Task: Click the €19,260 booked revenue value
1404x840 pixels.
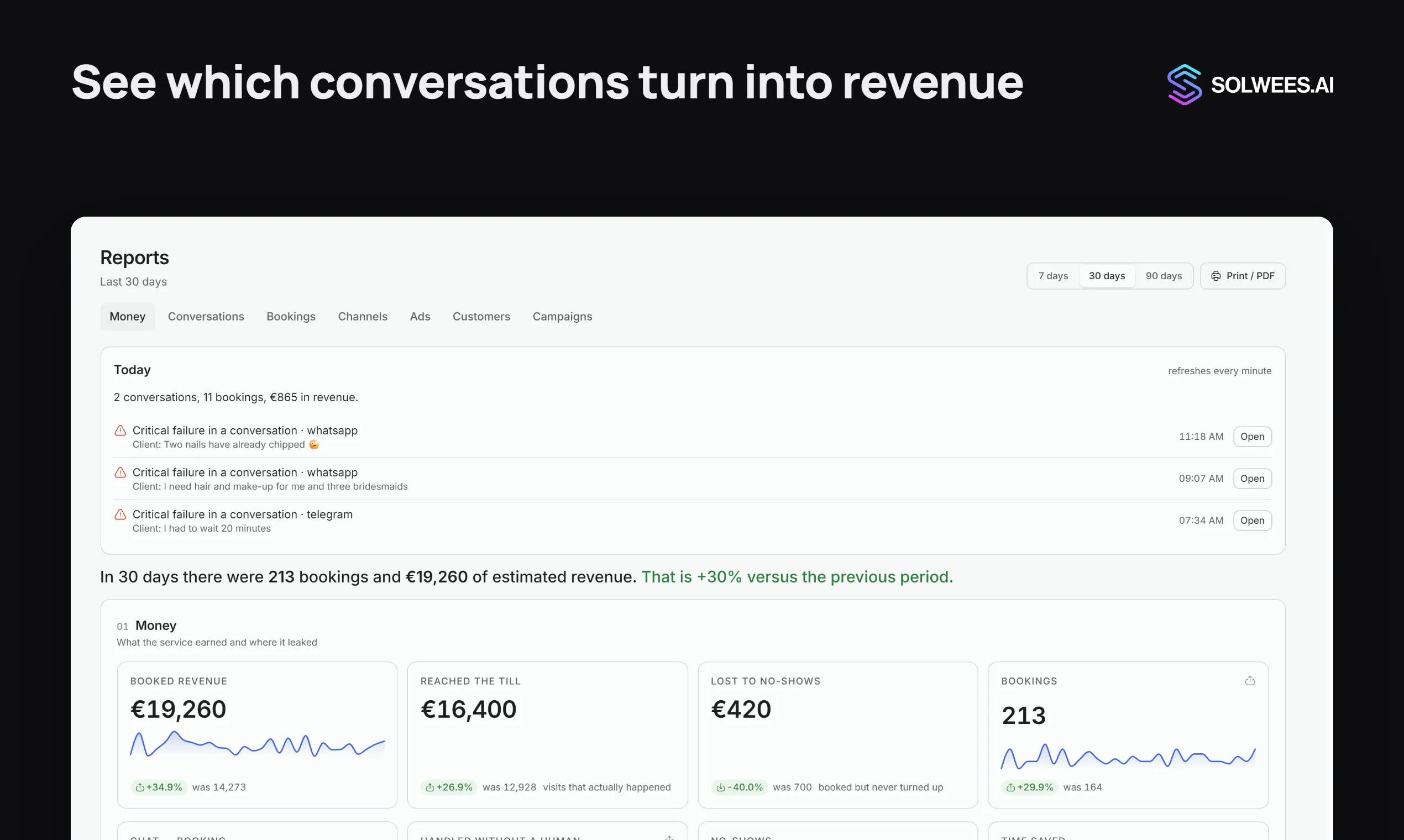Action: click(179, 709)
